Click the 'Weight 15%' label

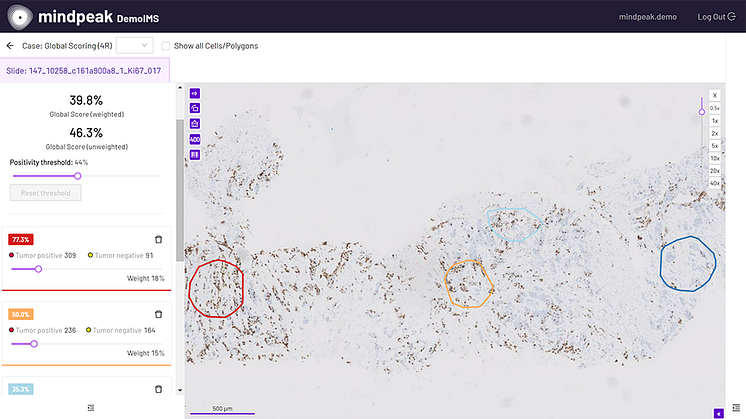(146, 353)
